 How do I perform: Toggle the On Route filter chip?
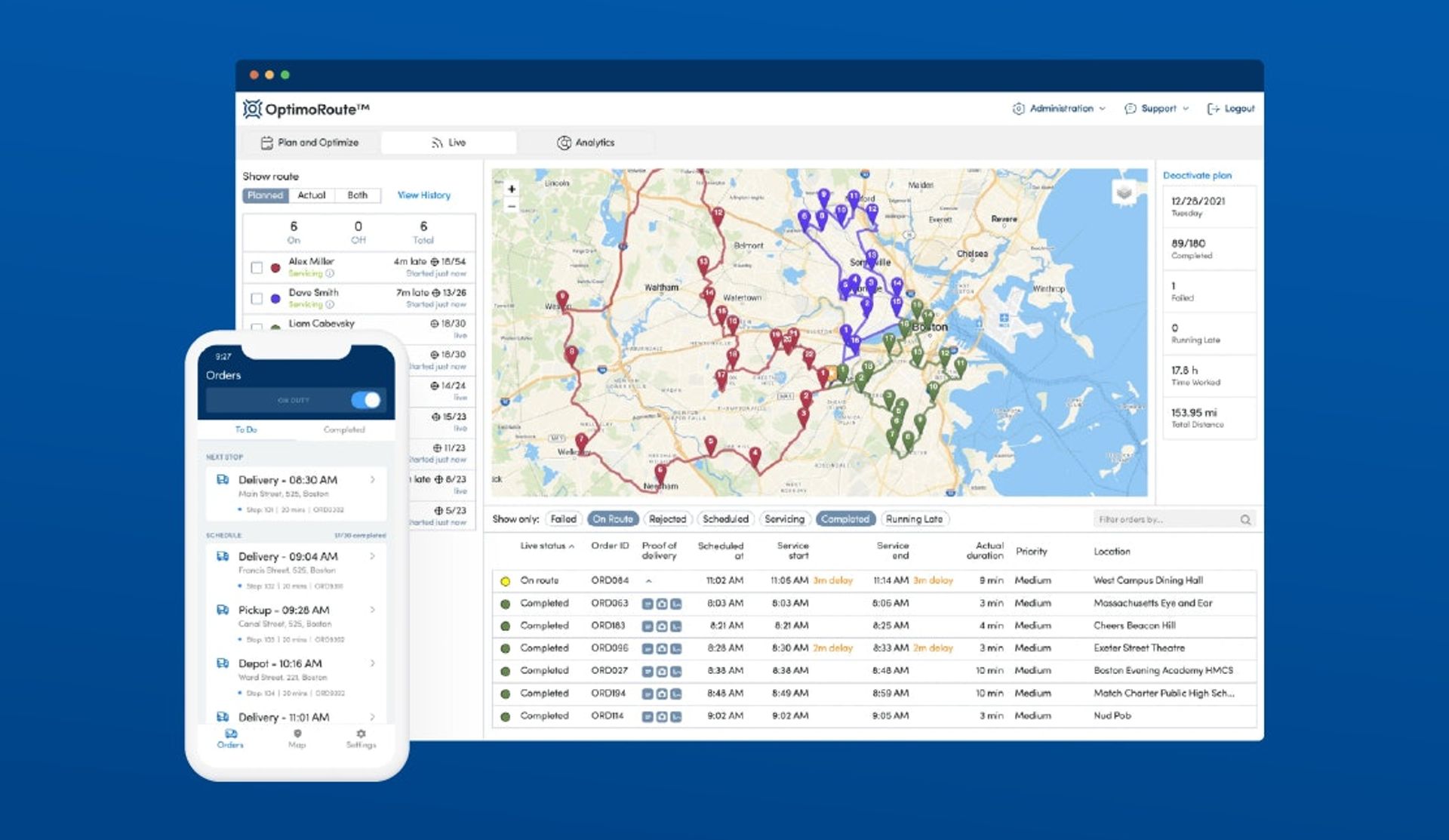[x=613, y=519]
